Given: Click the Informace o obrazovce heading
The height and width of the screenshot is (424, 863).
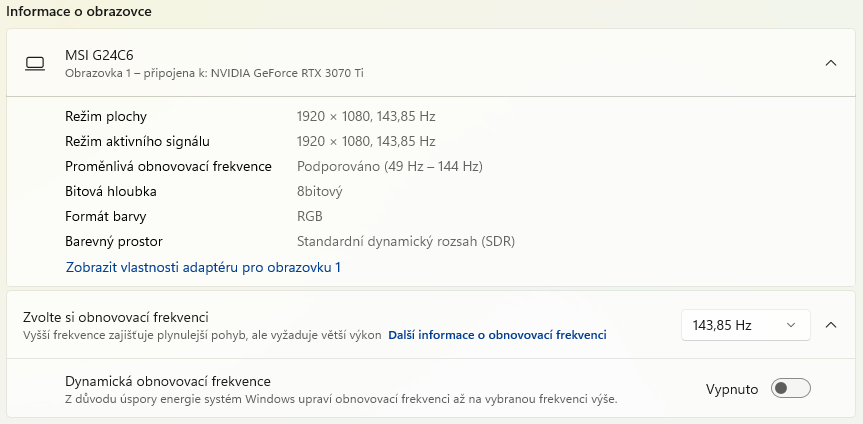Looking at the screenshot, I should (x=80, y=12).
